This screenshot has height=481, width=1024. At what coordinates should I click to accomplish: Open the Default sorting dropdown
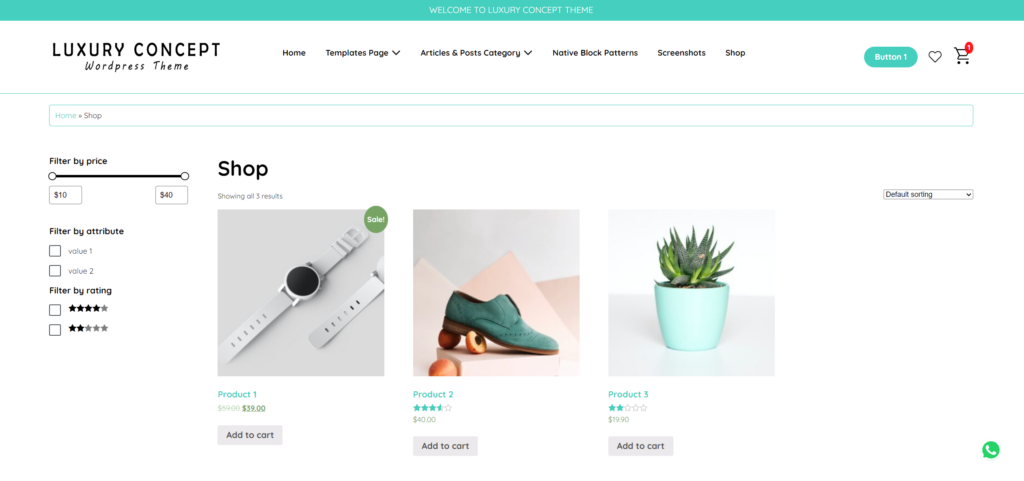[928, 194]
